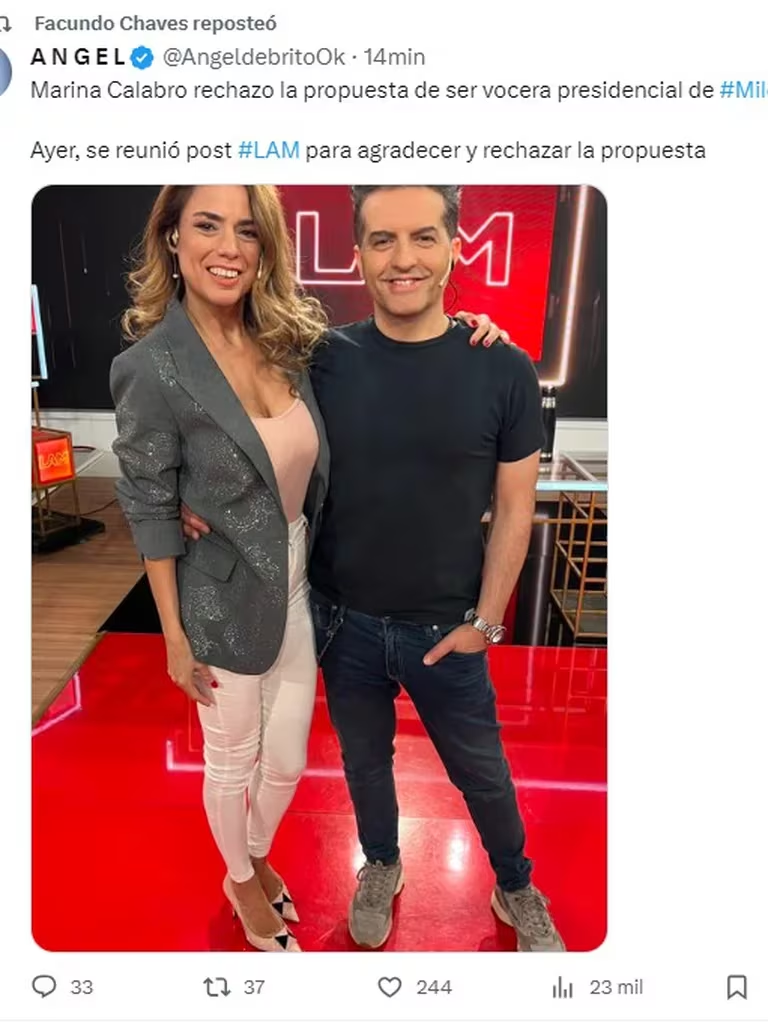
Task: Click the small repost arrow beside Facundo Chaves
Action: coord(5,24)
